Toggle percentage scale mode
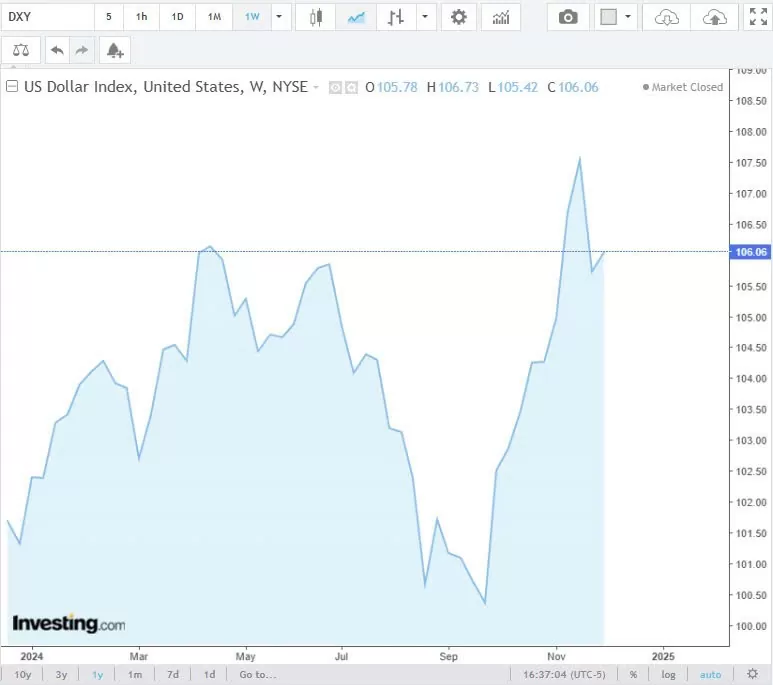This screenshot has height=685, width=773. coord(633,674)
